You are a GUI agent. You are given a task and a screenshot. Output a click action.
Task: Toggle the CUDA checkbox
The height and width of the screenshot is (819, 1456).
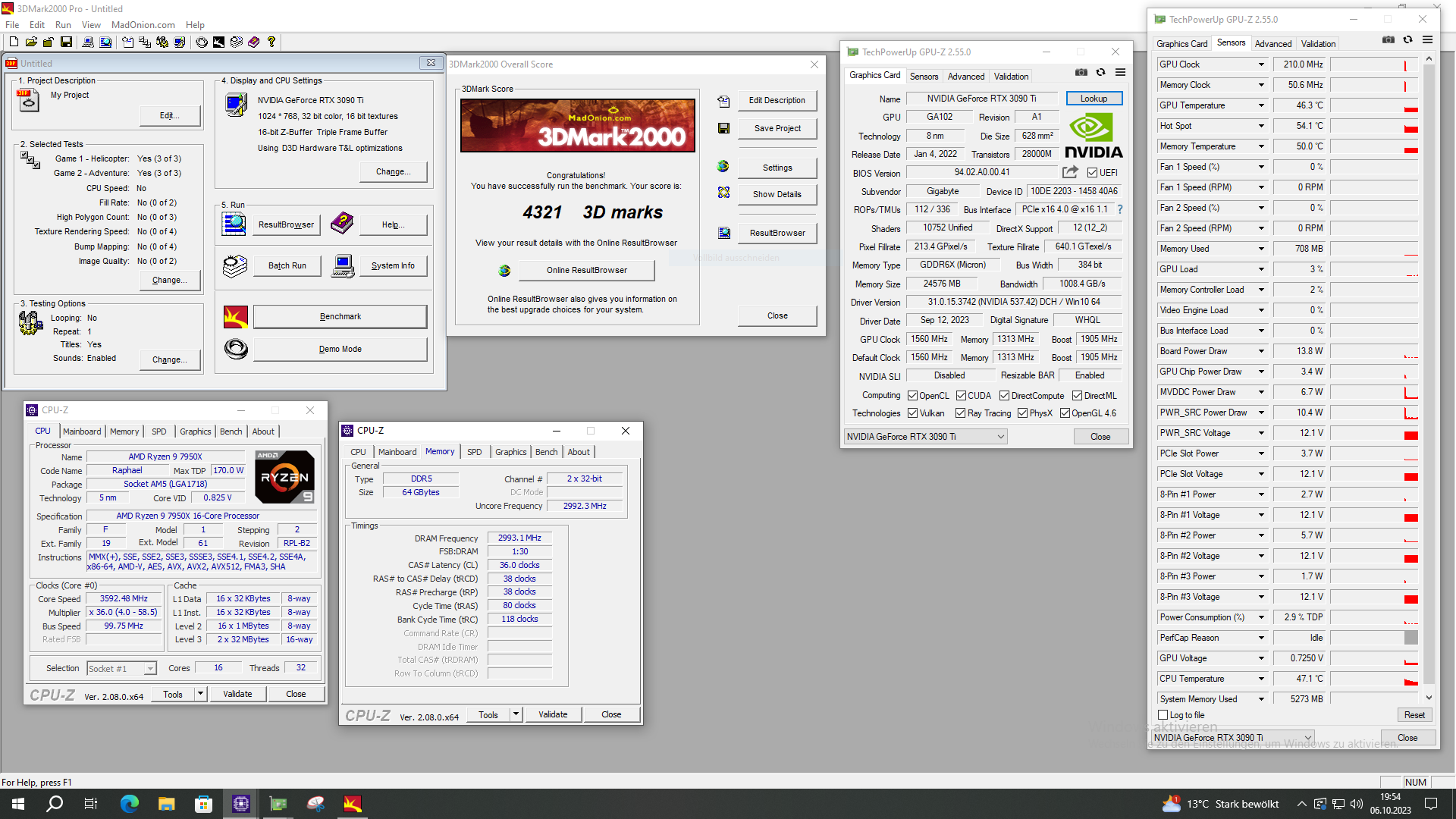pyautogui.click(x=961, y=396)
